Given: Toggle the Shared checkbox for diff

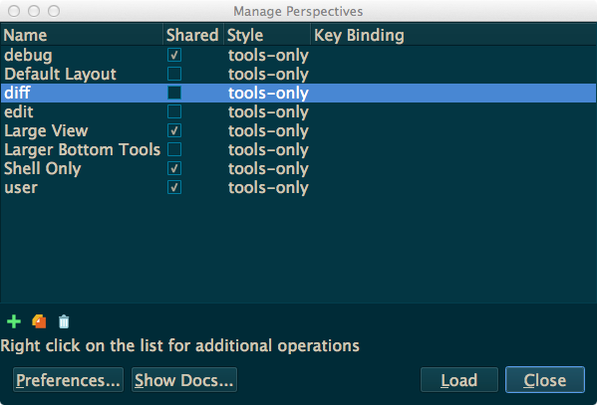Looking at the screenshot, I should pos(174,93).
